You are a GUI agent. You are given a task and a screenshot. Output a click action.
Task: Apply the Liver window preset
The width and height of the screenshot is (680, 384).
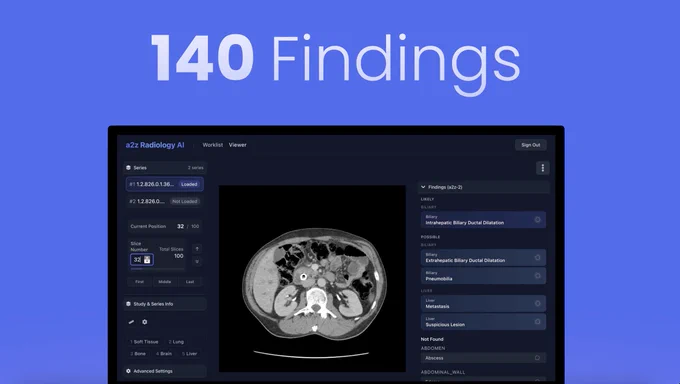coord(190,354)
